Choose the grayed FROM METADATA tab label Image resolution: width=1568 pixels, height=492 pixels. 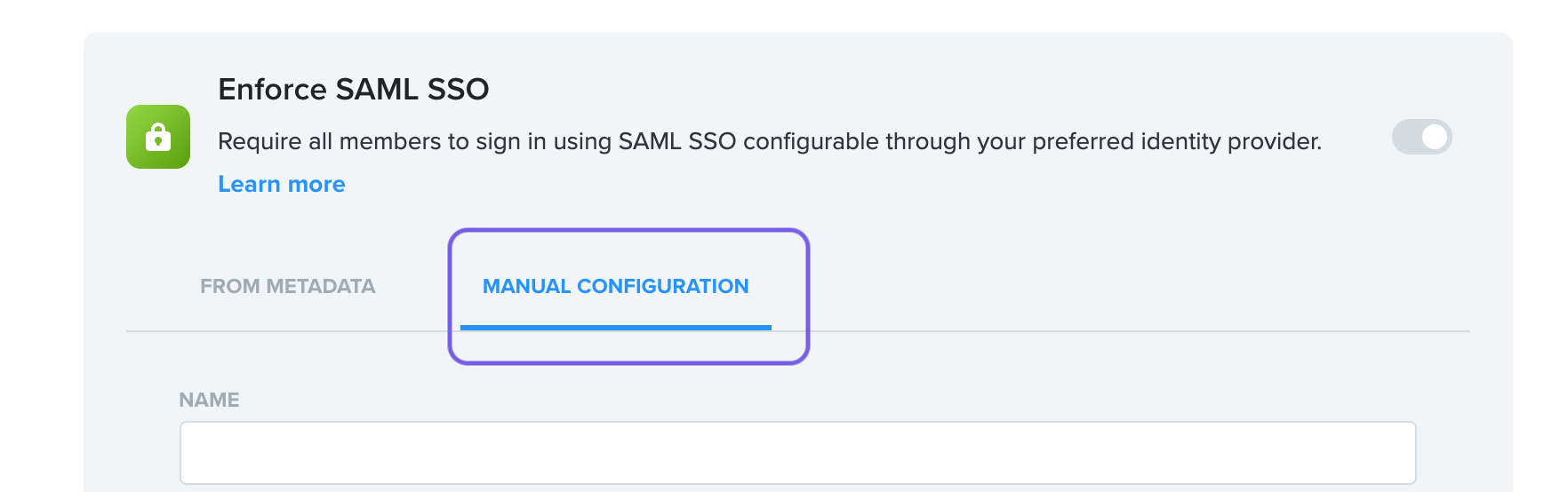[x=287, y=286]
